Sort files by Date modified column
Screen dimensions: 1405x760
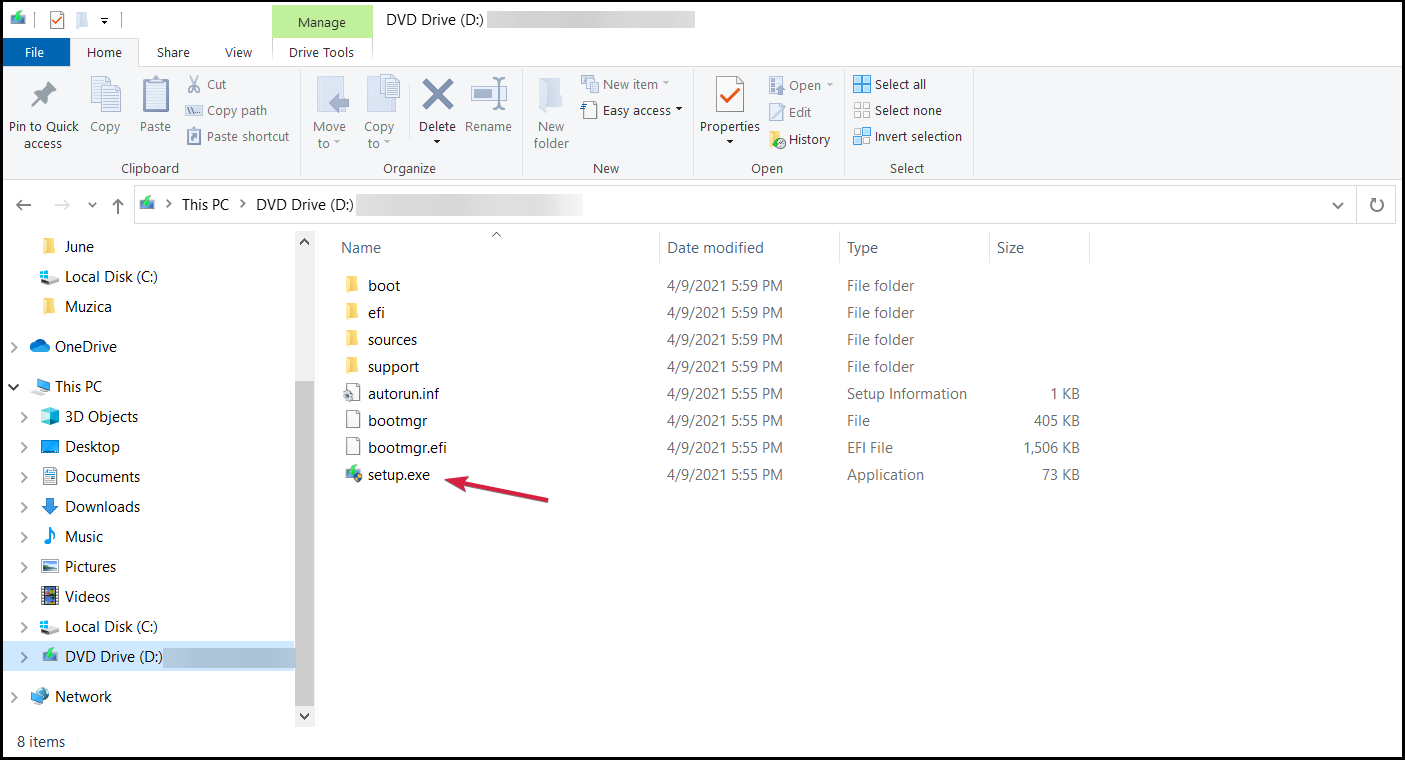pos(715,248)
